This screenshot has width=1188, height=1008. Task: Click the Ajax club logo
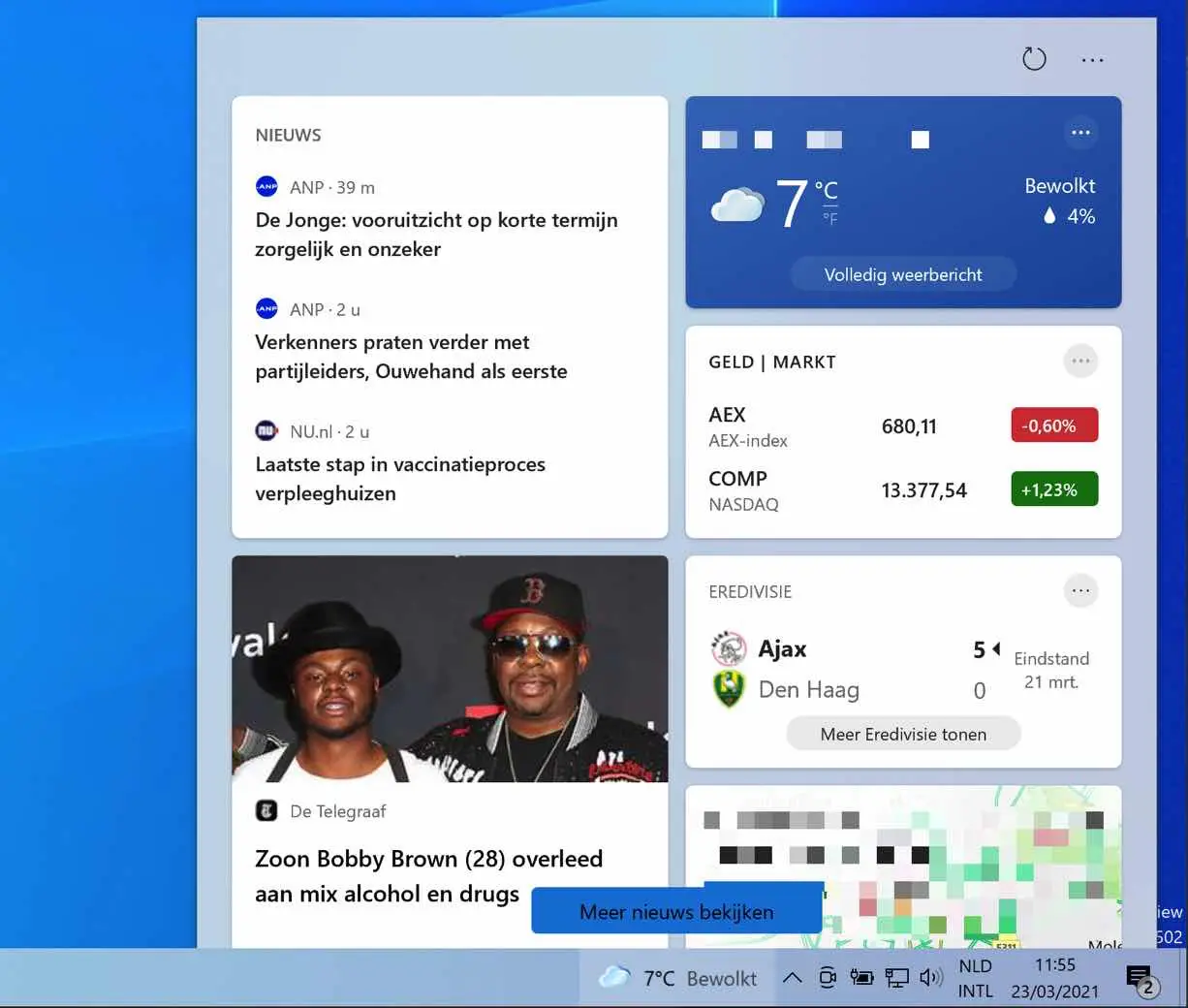click(x=729, y=648)
